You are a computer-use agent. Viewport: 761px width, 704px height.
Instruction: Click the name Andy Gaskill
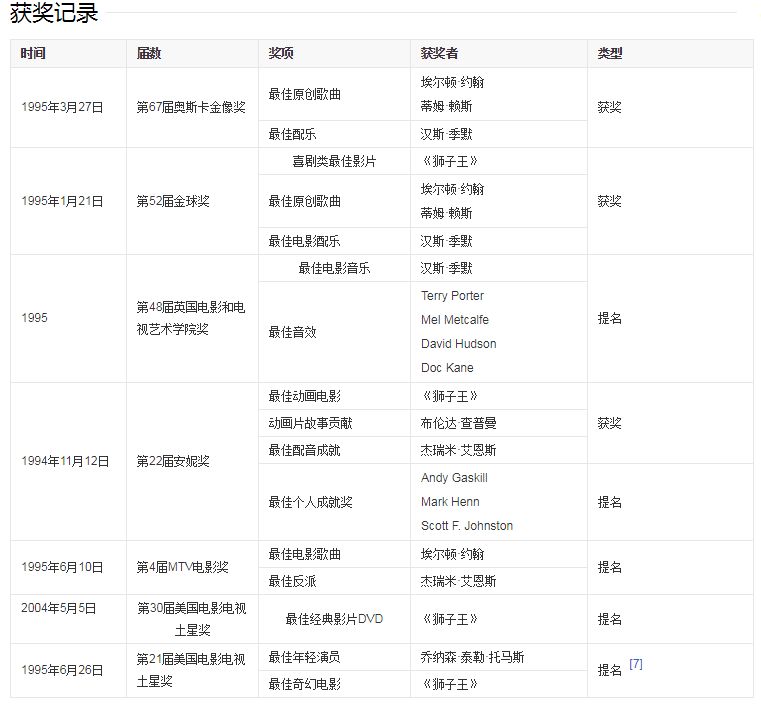[x=454, y=478]
